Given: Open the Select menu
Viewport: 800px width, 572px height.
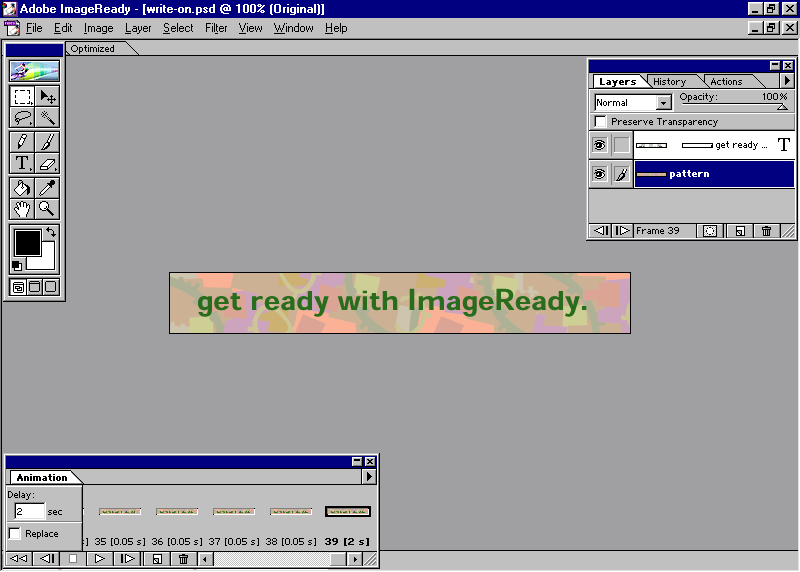Looking at the screenshot, I should tap(178, 28).
